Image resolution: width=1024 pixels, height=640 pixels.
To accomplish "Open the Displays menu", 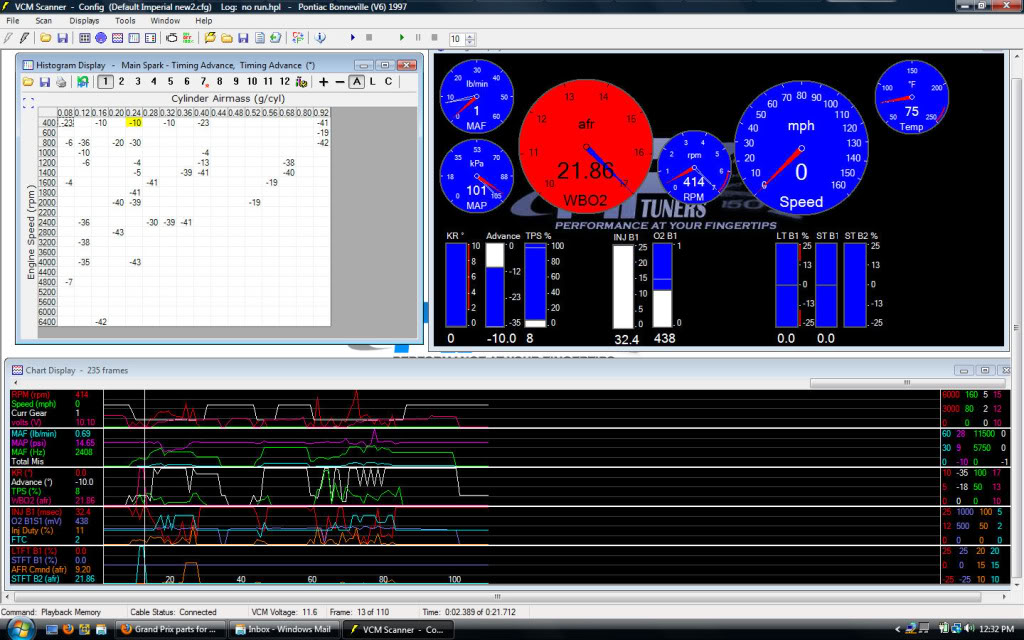I will [x=84, y=21].
